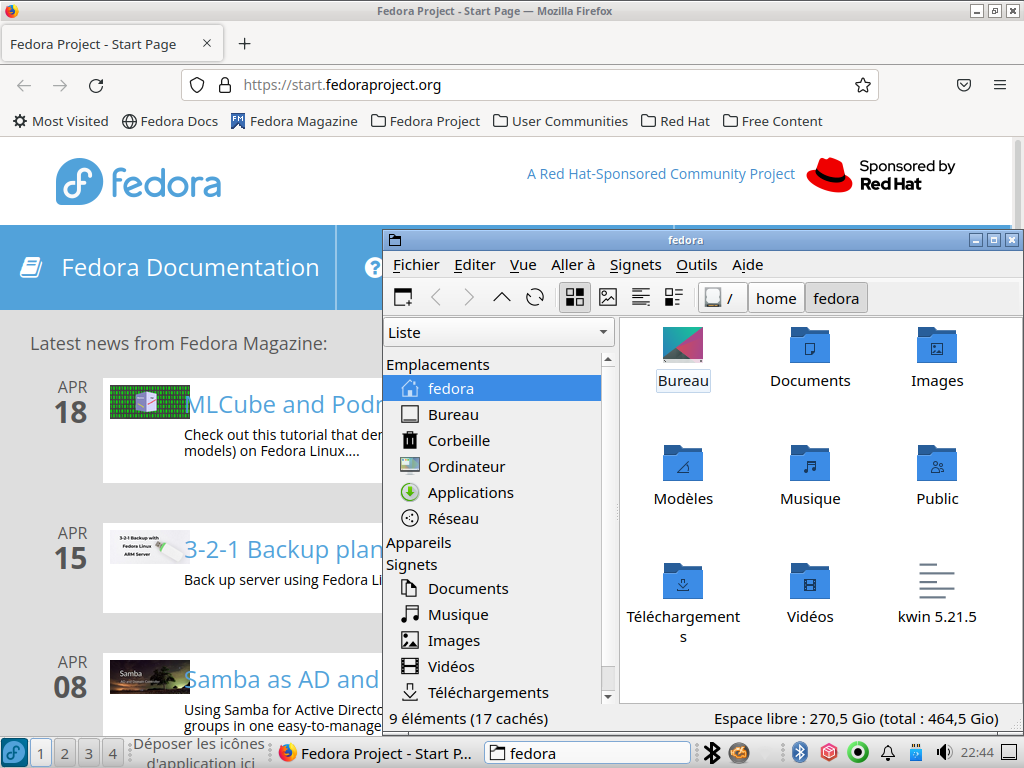The image size is (1024, 768).
Task: Open a new Firefox tab
Action: (244, 44)
